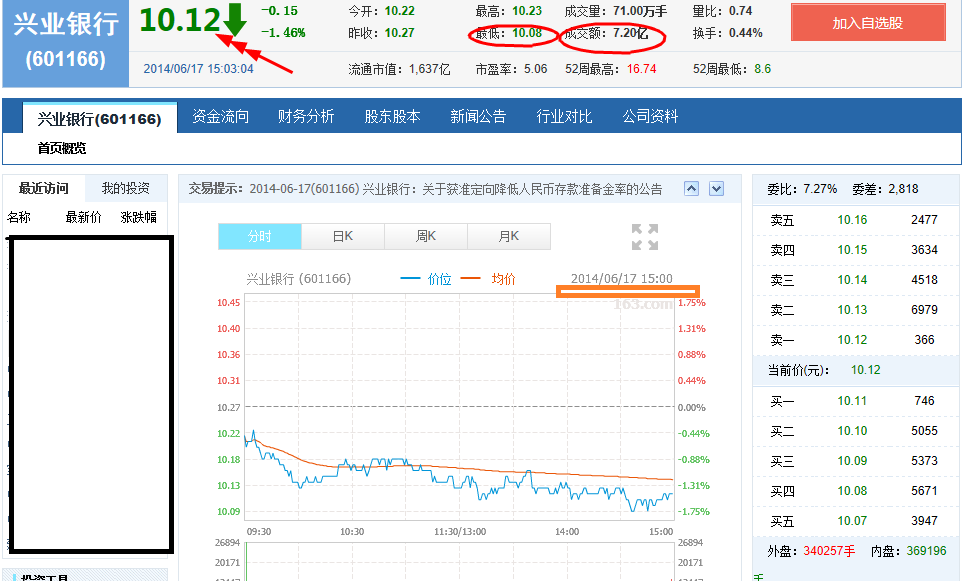Click the 市盈率 5.06 text
The height and width of the screenshot is (581, 964).
click(x=511, y=69)
